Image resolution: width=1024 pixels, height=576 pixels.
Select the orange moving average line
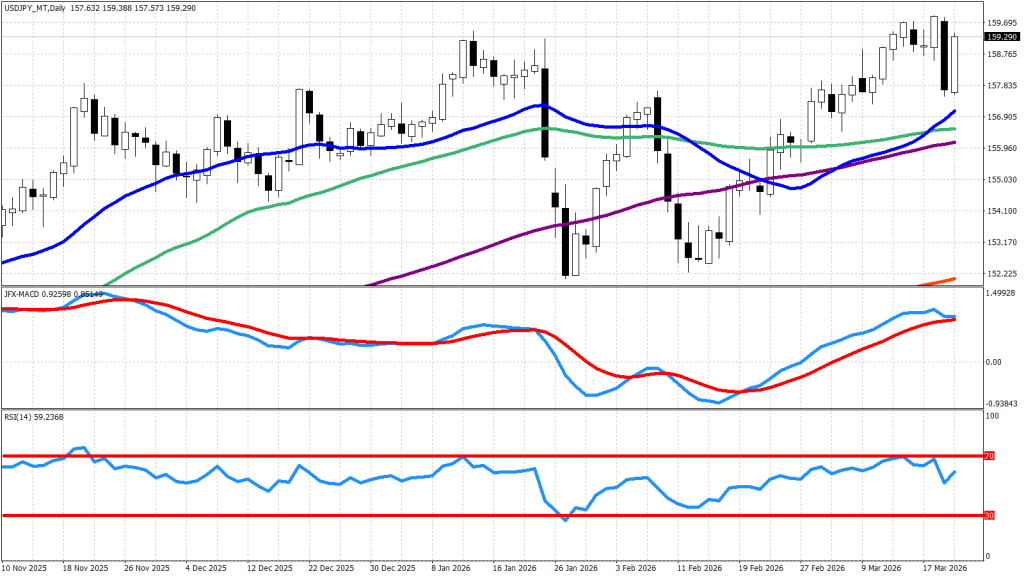pyautogui.click(x=940, y=280)
